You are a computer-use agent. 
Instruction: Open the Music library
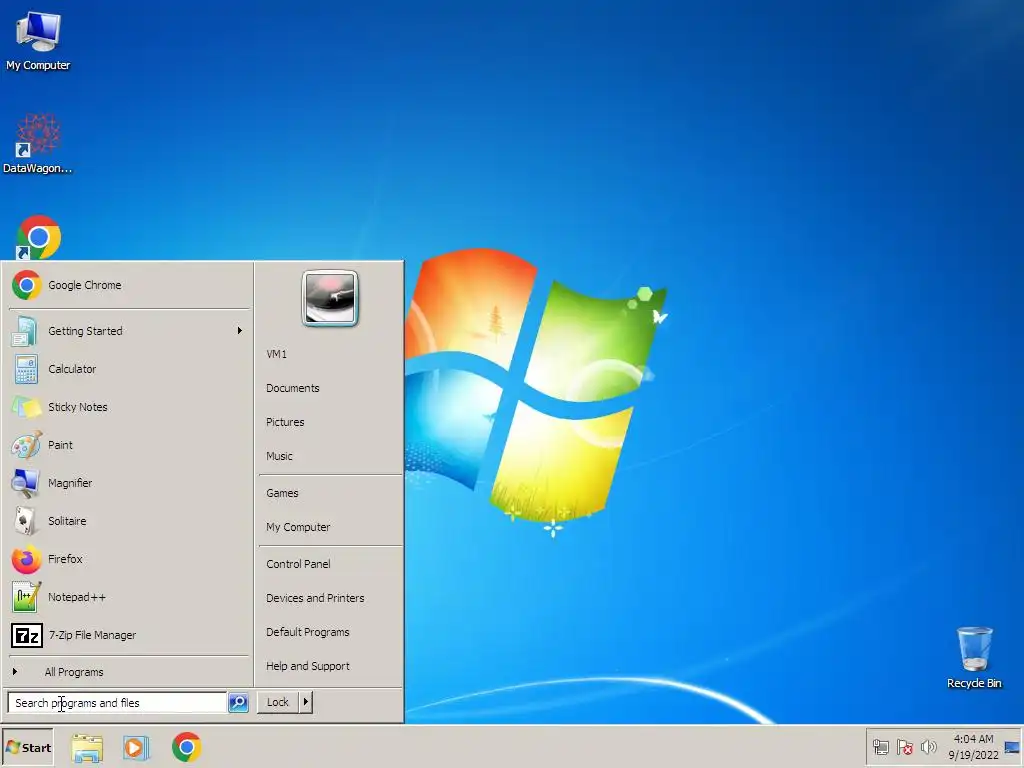point(329,456)
